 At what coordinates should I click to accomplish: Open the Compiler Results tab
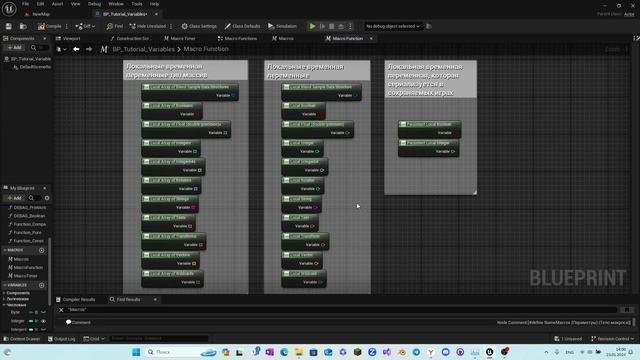(76, 299)
